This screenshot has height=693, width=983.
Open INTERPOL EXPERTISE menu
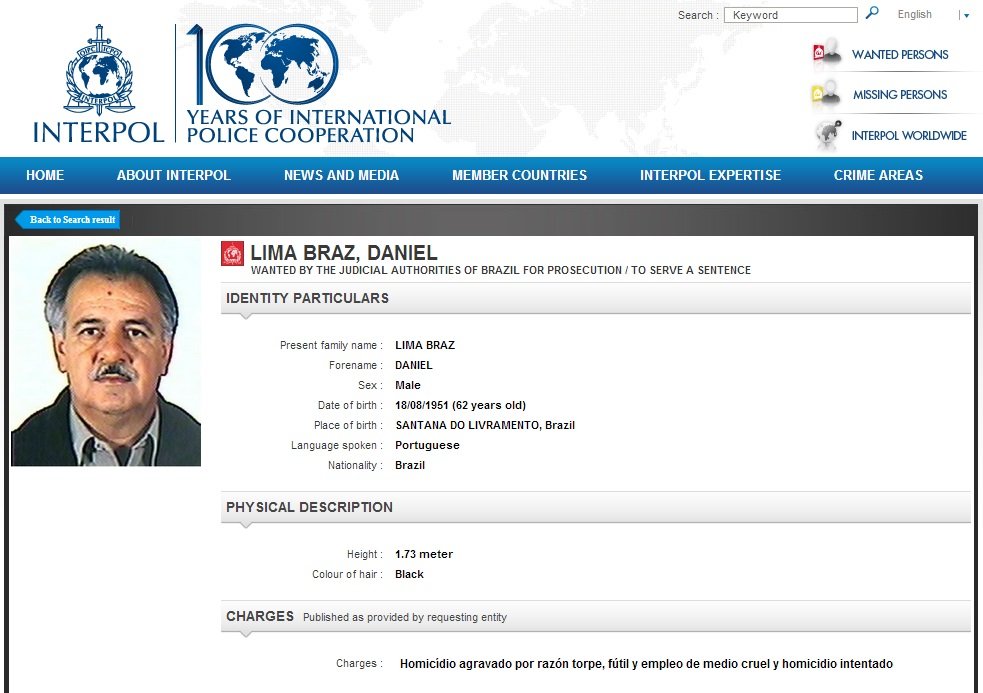point(710,175)
